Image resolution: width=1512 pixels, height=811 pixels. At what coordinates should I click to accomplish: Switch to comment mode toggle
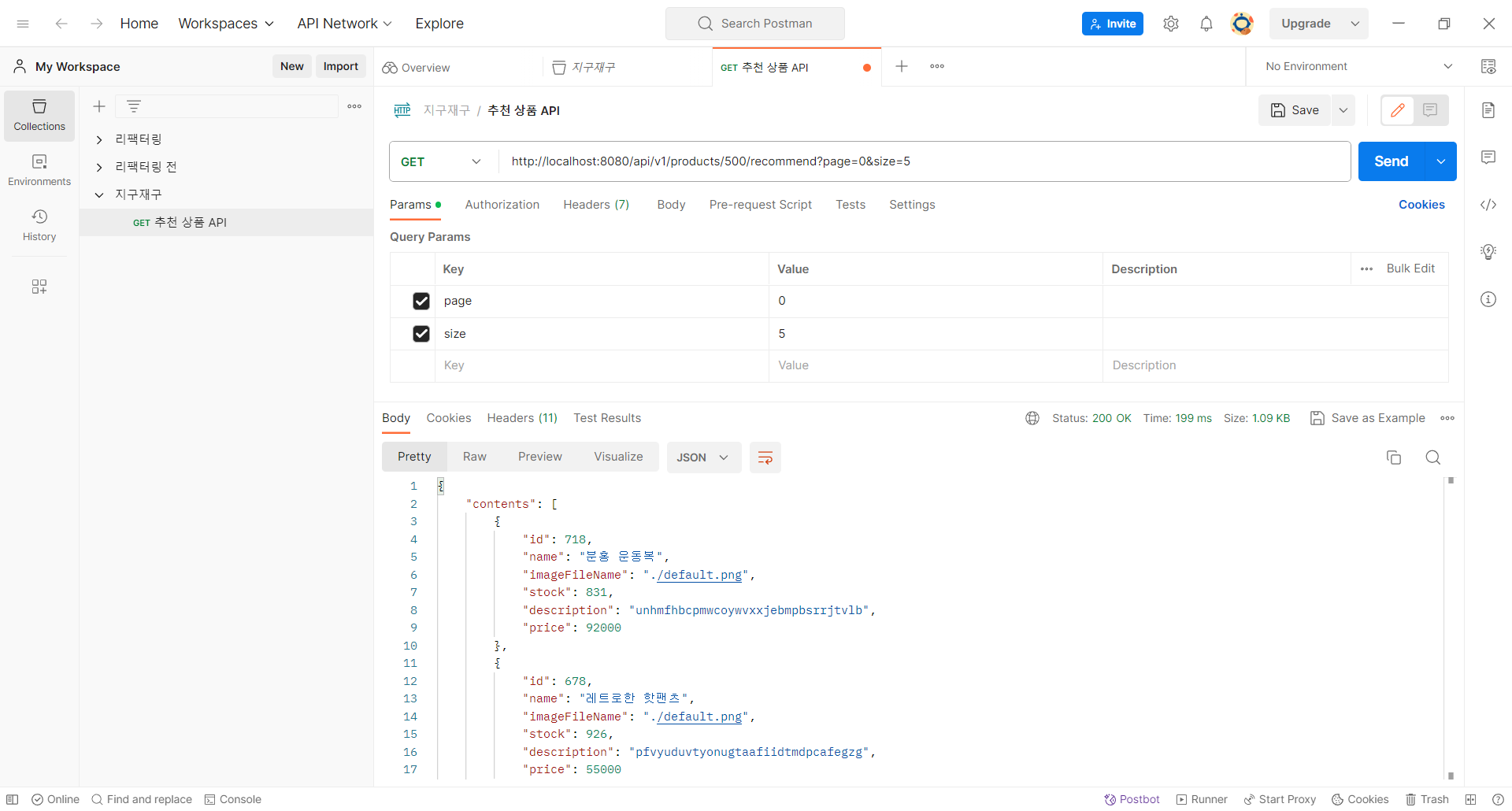pyautogui.click(x=1430, y=110)
